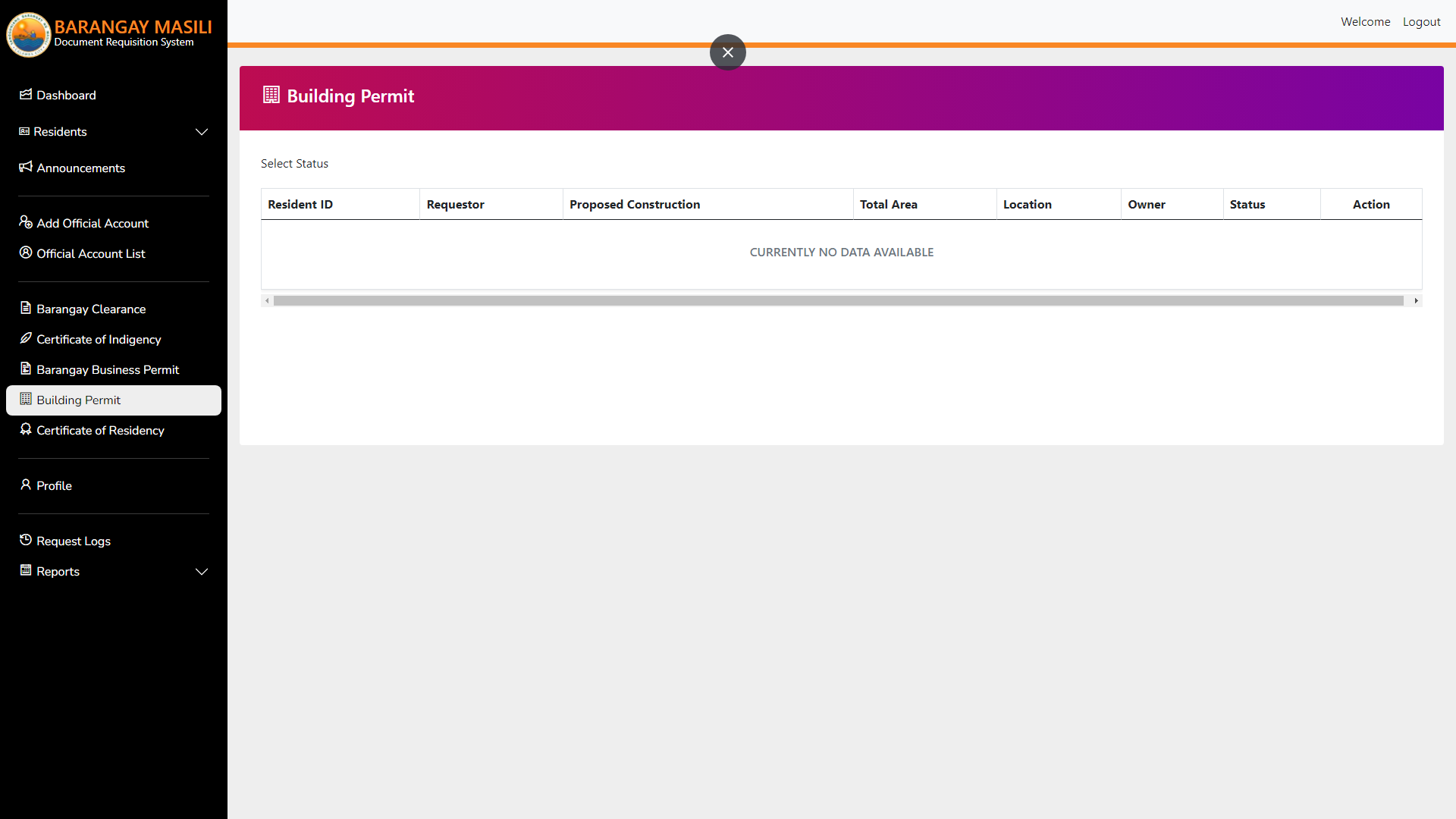Click the horizontal scrollbar right arrow
Viewport: 1456px width, 819px height.
(1416, 300)
